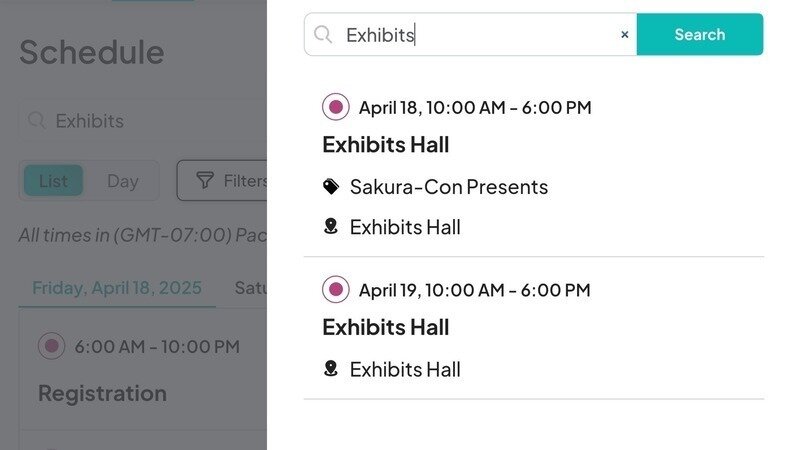Click the Registration event circle icon
The width and height of the screenshot is (800, 450).
click(51, 347)
